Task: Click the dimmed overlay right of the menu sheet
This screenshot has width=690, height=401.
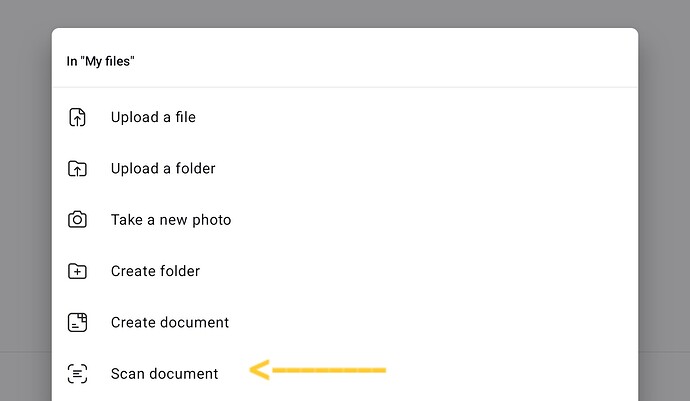Action: click(x=664, y=200)
